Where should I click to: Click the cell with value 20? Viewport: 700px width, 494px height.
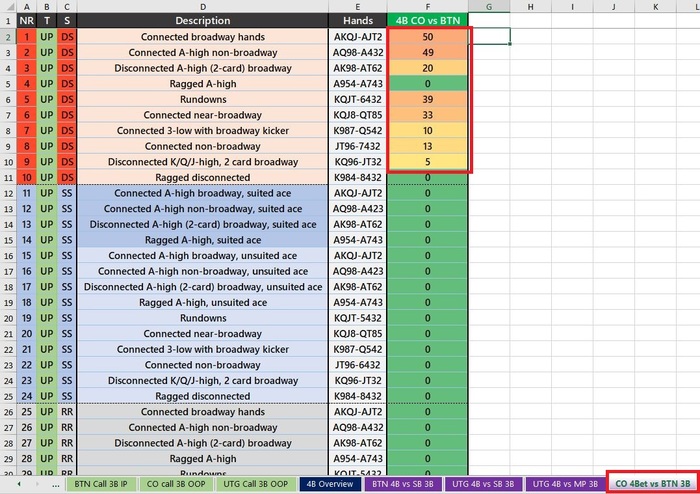tap(428, 68)
